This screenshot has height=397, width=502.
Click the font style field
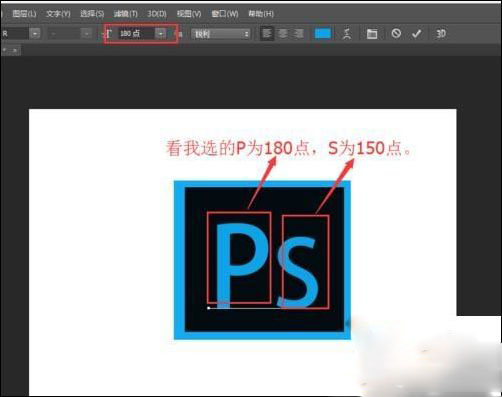[65, 34]
